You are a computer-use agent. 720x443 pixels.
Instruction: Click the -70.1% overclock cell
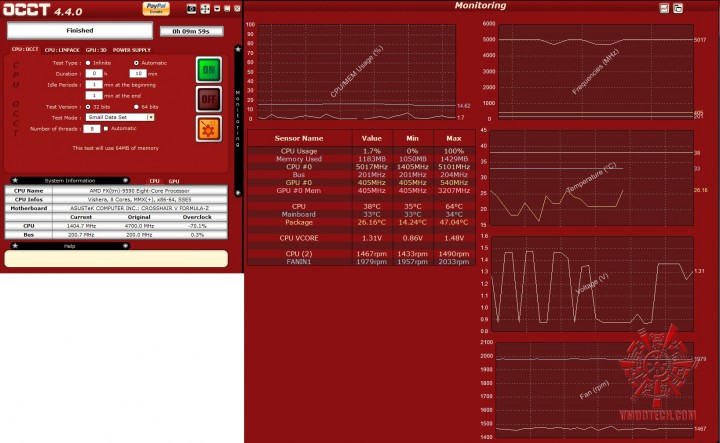pos(197,226)
